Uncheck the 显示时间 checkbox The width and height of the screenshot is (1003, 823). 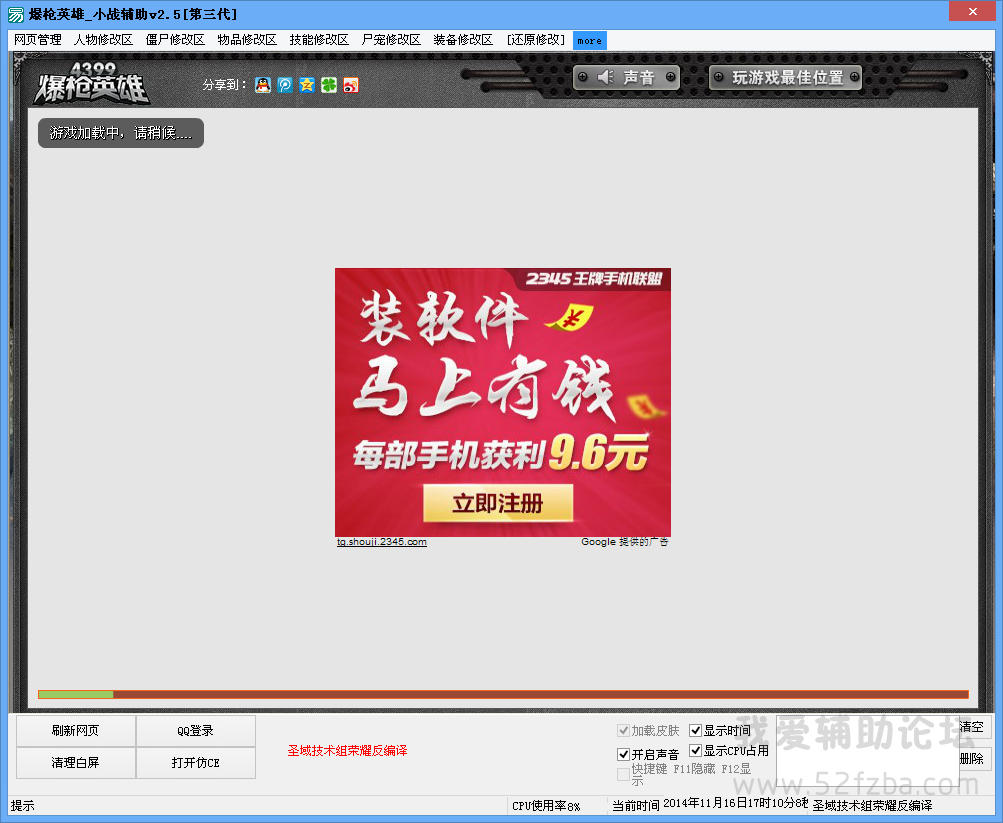(x=695, y=730)
